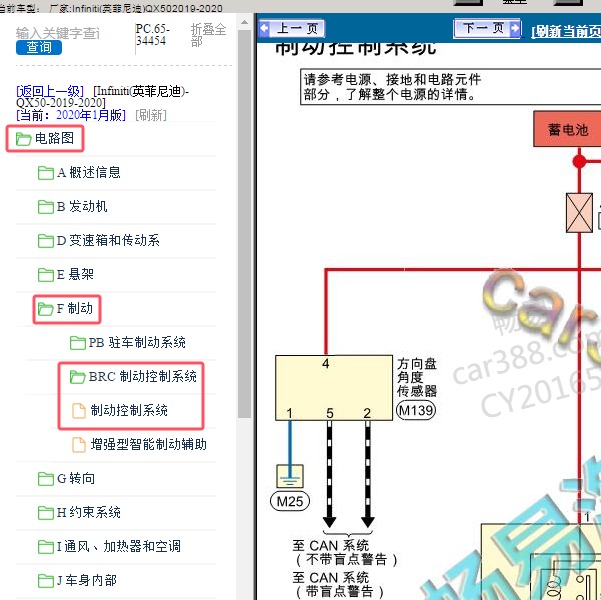601x600 pixels.
Task: Go to previous page with 上一页 button
Action: [x=292, y=28]
